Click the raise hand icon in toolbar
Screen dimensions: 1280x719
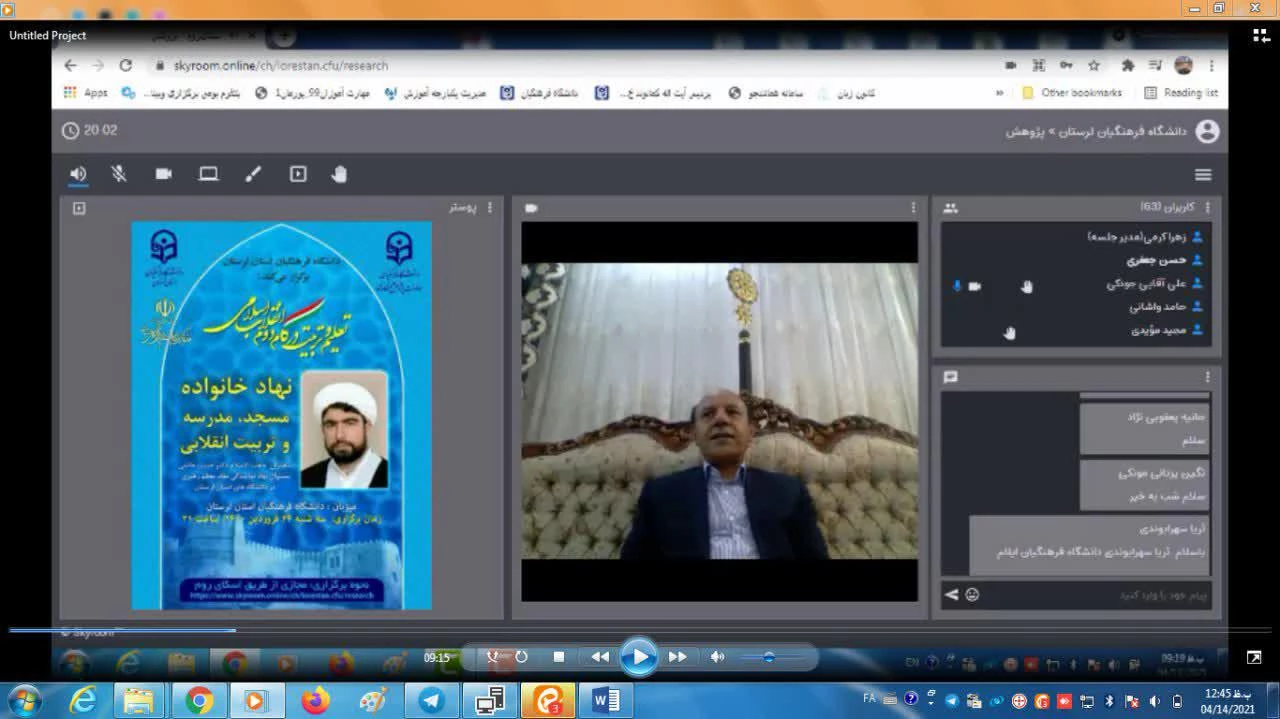pyautogui.click(x=339, y=174)
